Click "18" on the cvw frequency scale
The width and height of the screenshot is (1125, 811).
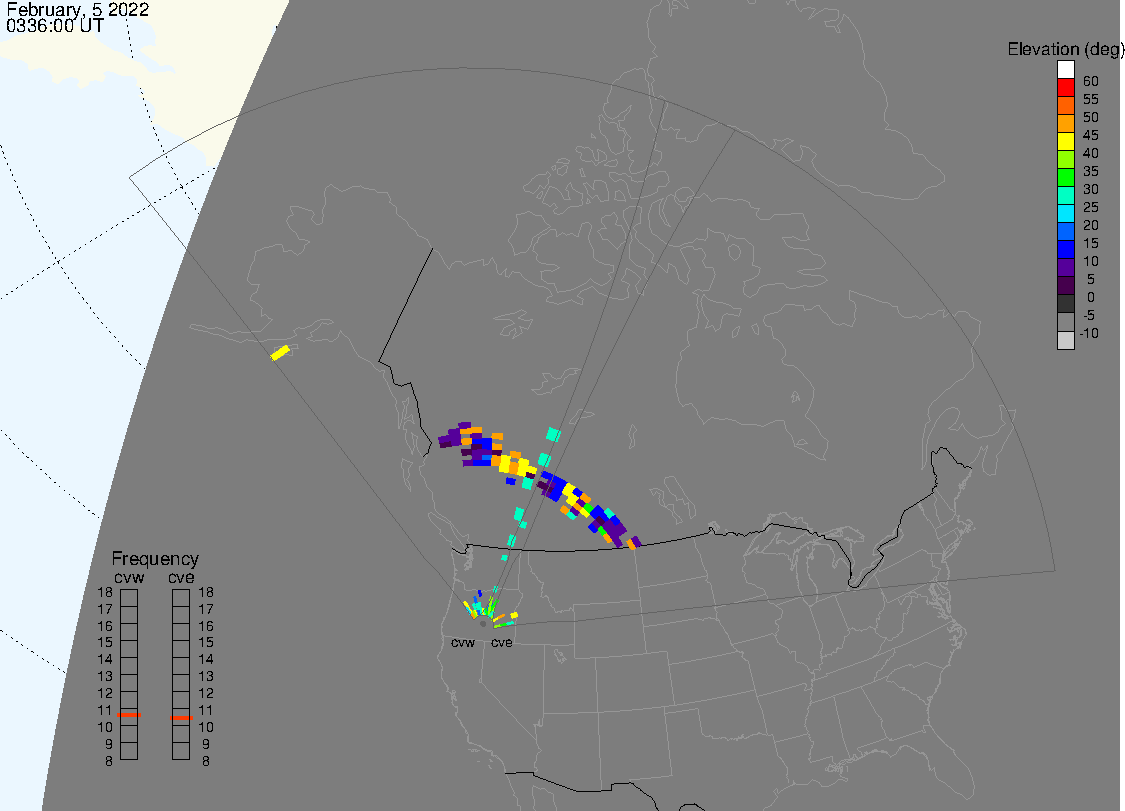(105, 592)
